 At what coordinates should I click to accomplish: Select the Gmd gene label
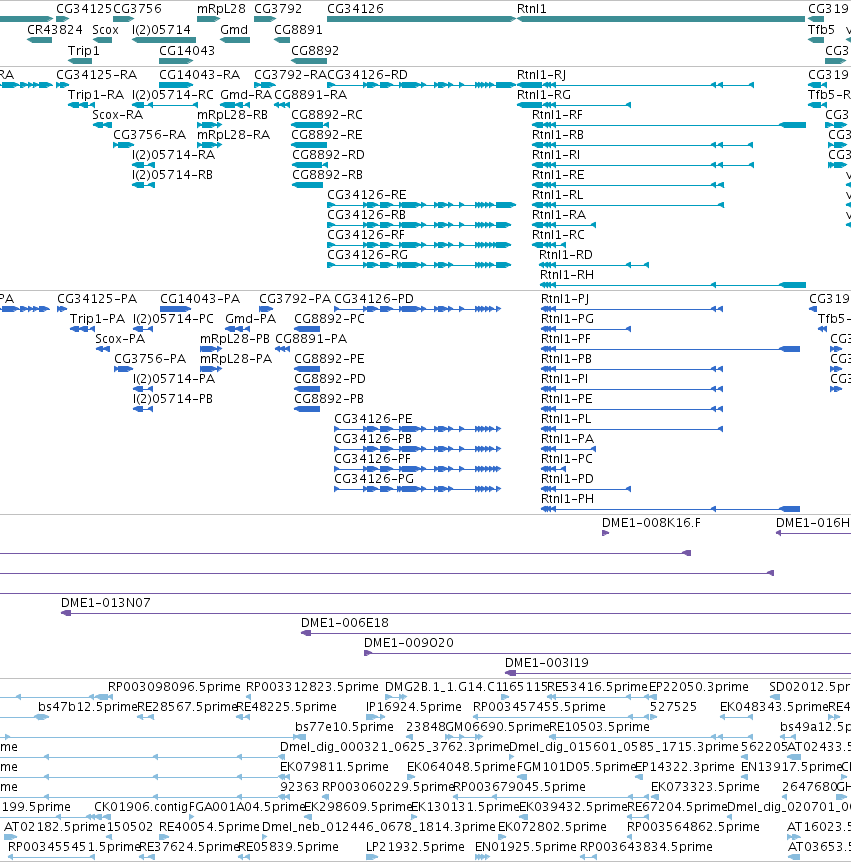(x=234, y=30)
